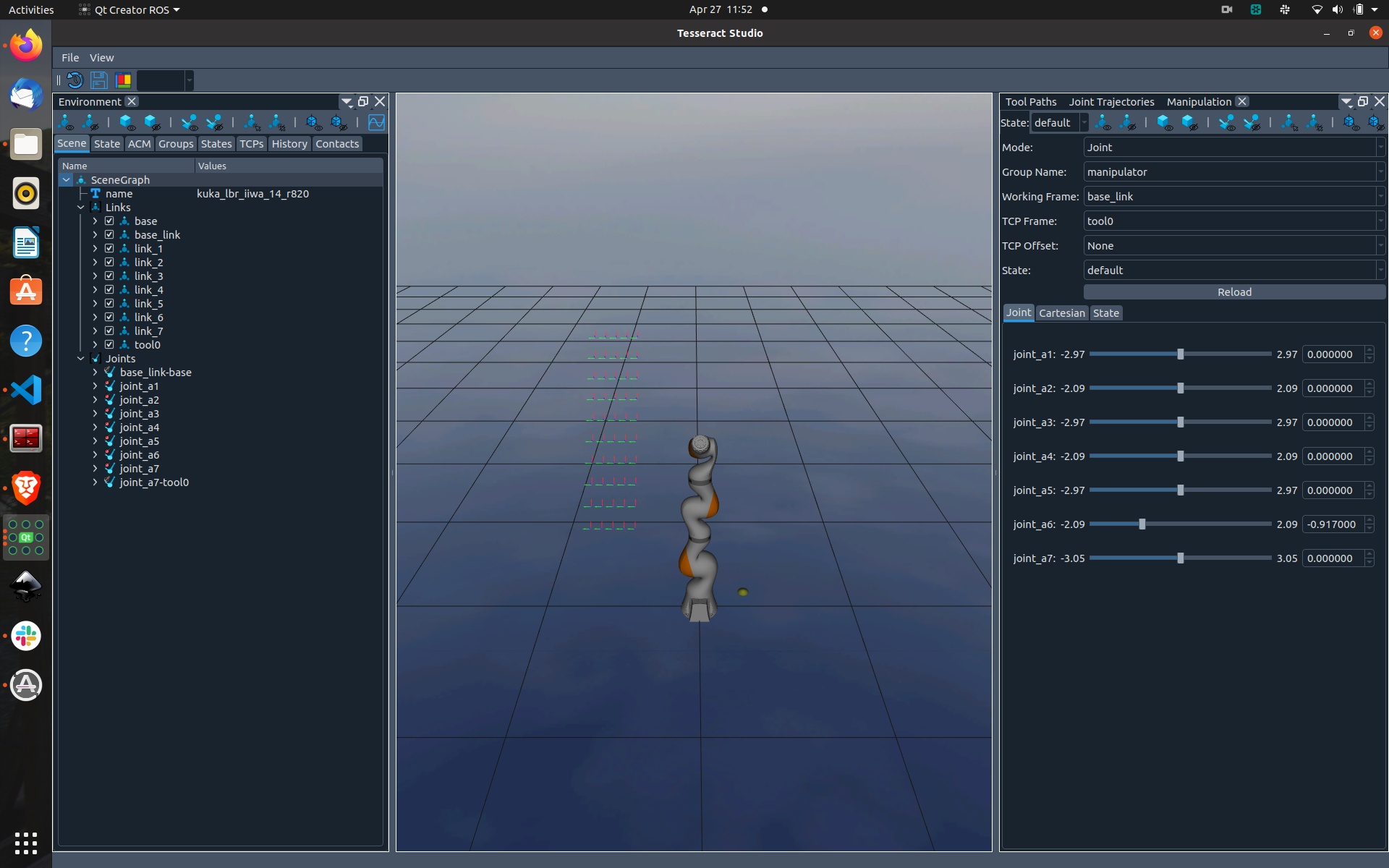Click the colorful perspective layout icon
The height and width of the screenshot is (868, 1389).
pos(124,80)
